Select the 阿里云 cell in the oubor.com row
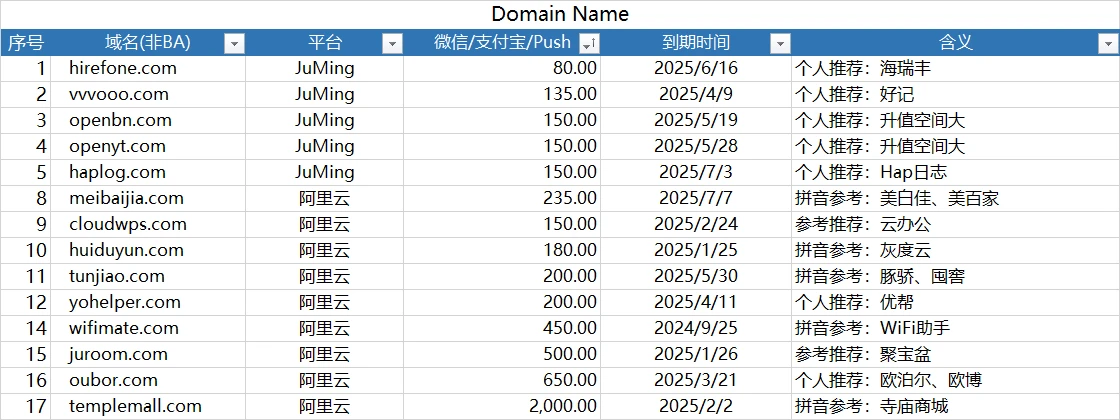Viewport: 1120px width, 420px height. point(324,380)
